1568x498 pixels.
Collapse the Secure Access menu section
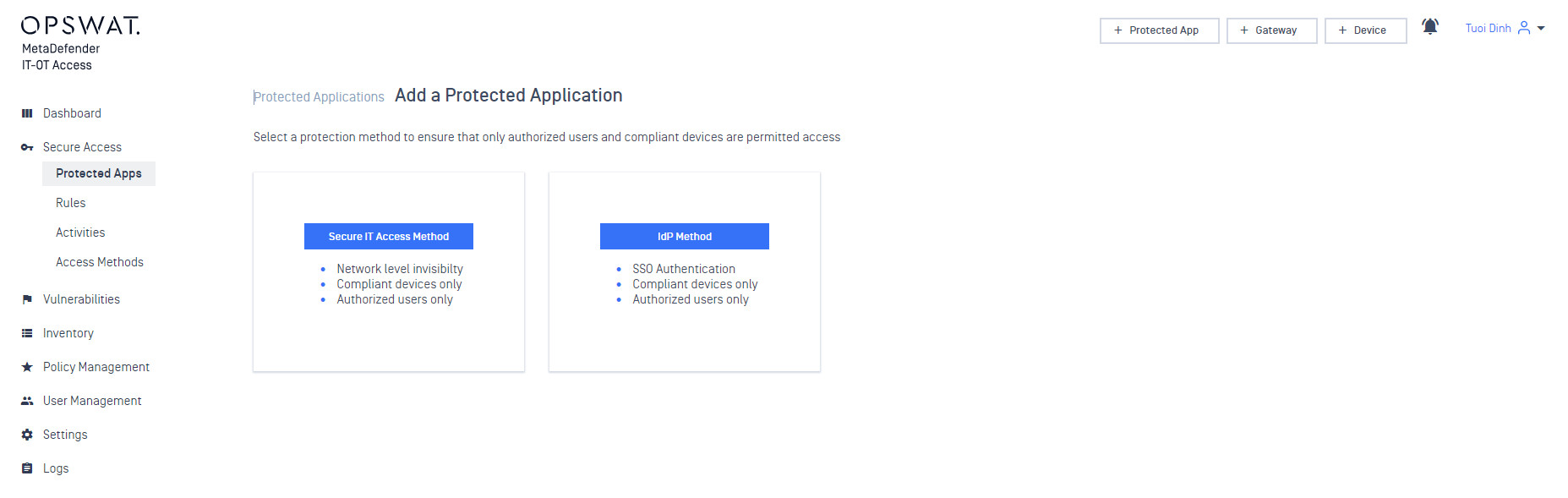[x=82, y=147]
